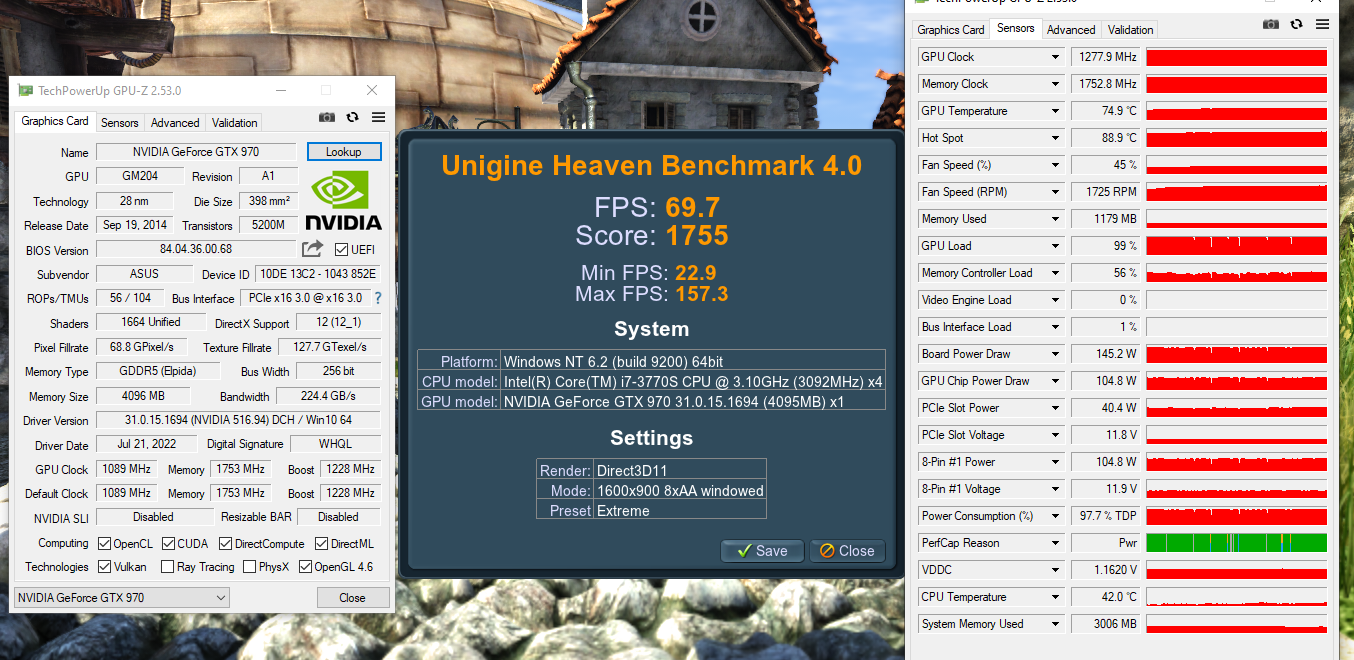Open the CPU Temperature sensor dropdown
Screen dimensions: 1354x660
(1054, 597)
